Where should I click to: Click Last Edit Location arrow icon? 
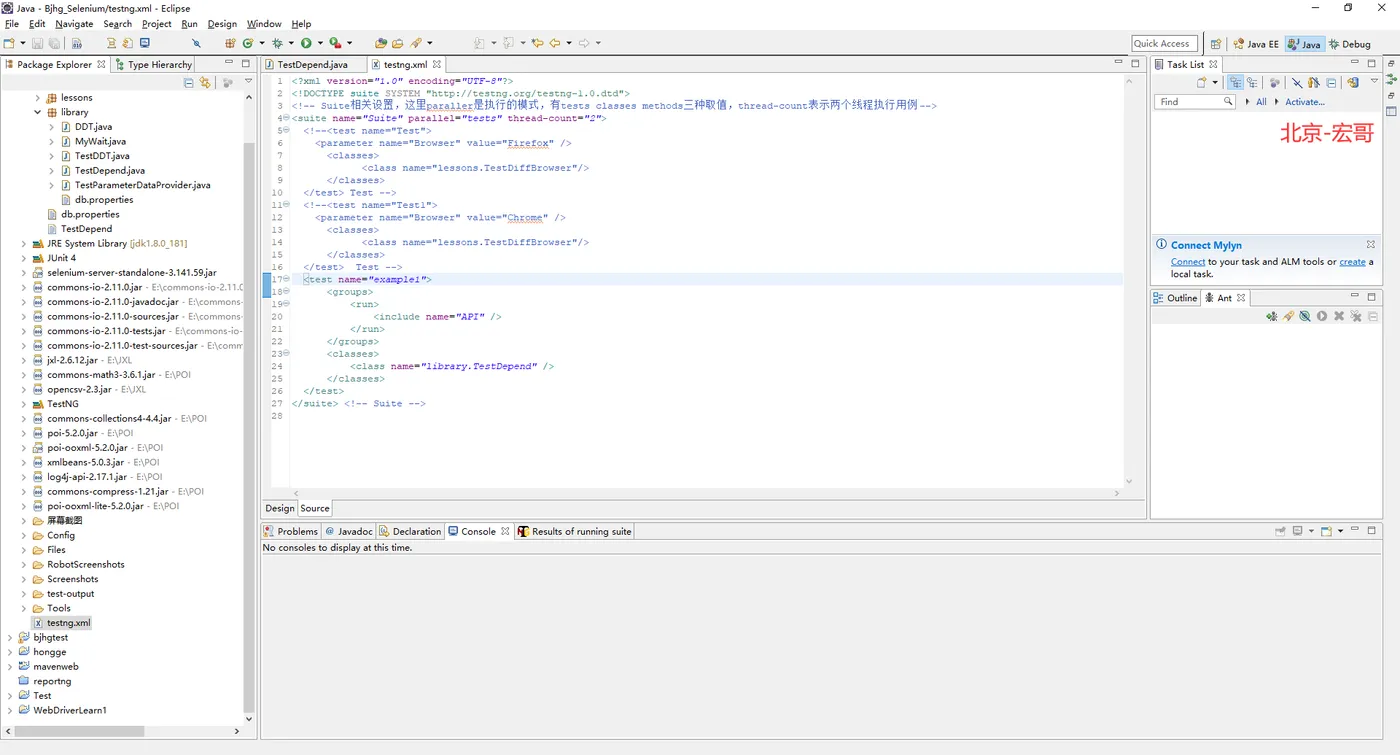point(537,43)
